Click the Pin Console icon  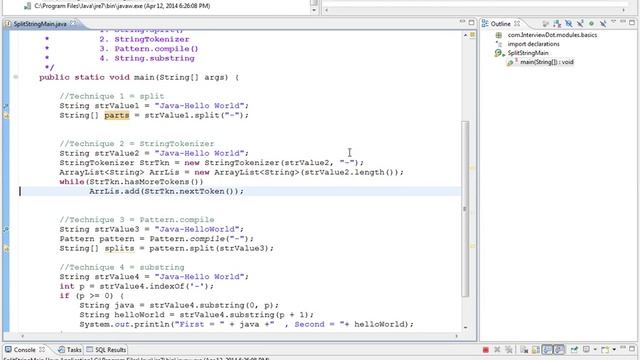click(x=574, y=349)
